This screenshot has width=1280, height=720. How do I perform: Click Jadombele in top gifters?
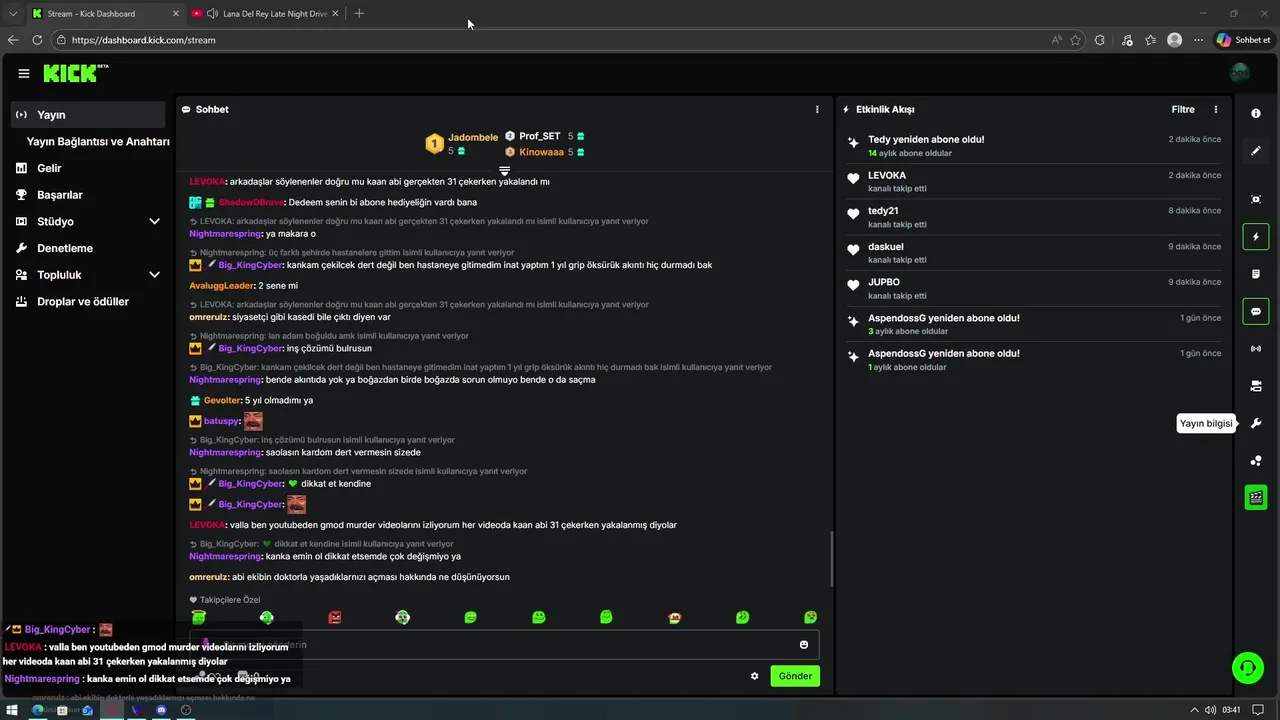pyautogui.click(x=473, y=137)
